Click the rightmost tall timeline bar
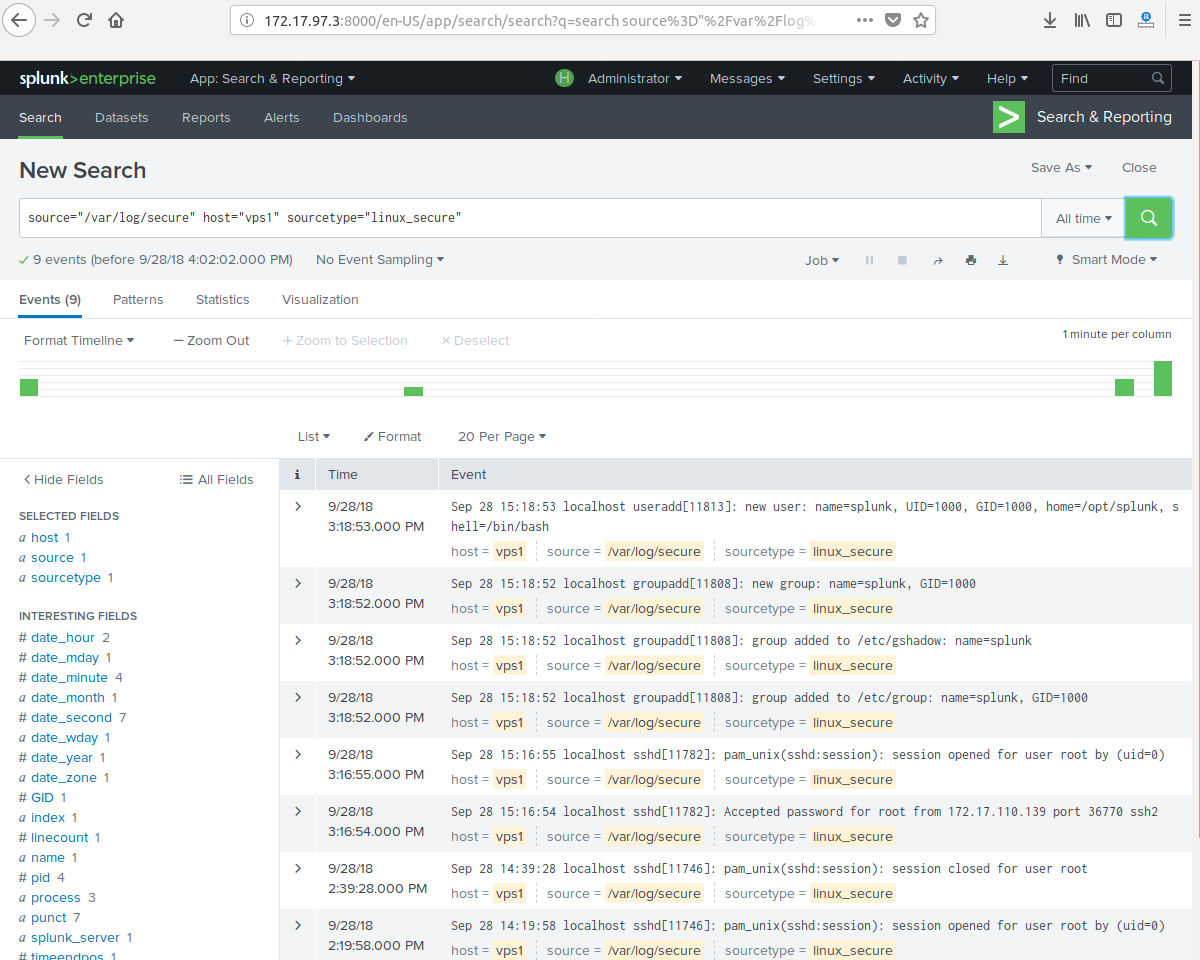Image resolution: width=1200 pixels, height=960 pixels. (1162, 379)
